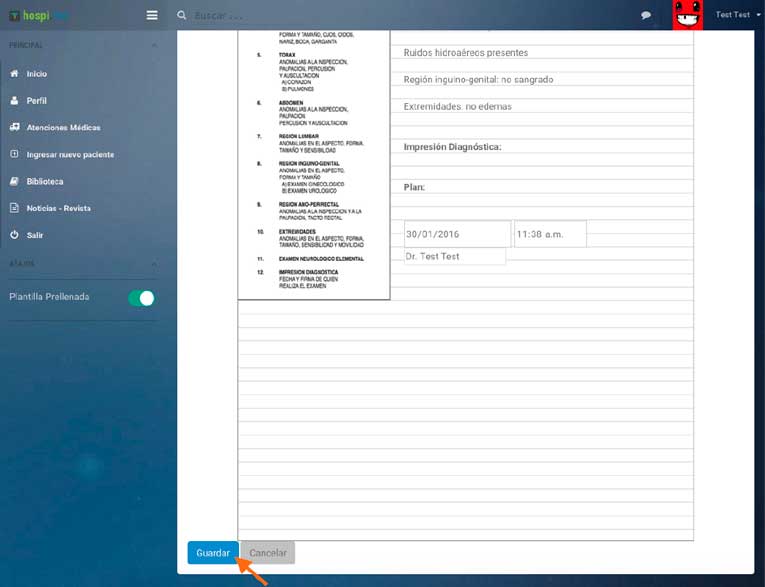Viewport: 765px width, 587px height.
Task: Click the Dr. Test Test field
Action: pyautogui.click(x=454, y=257)
